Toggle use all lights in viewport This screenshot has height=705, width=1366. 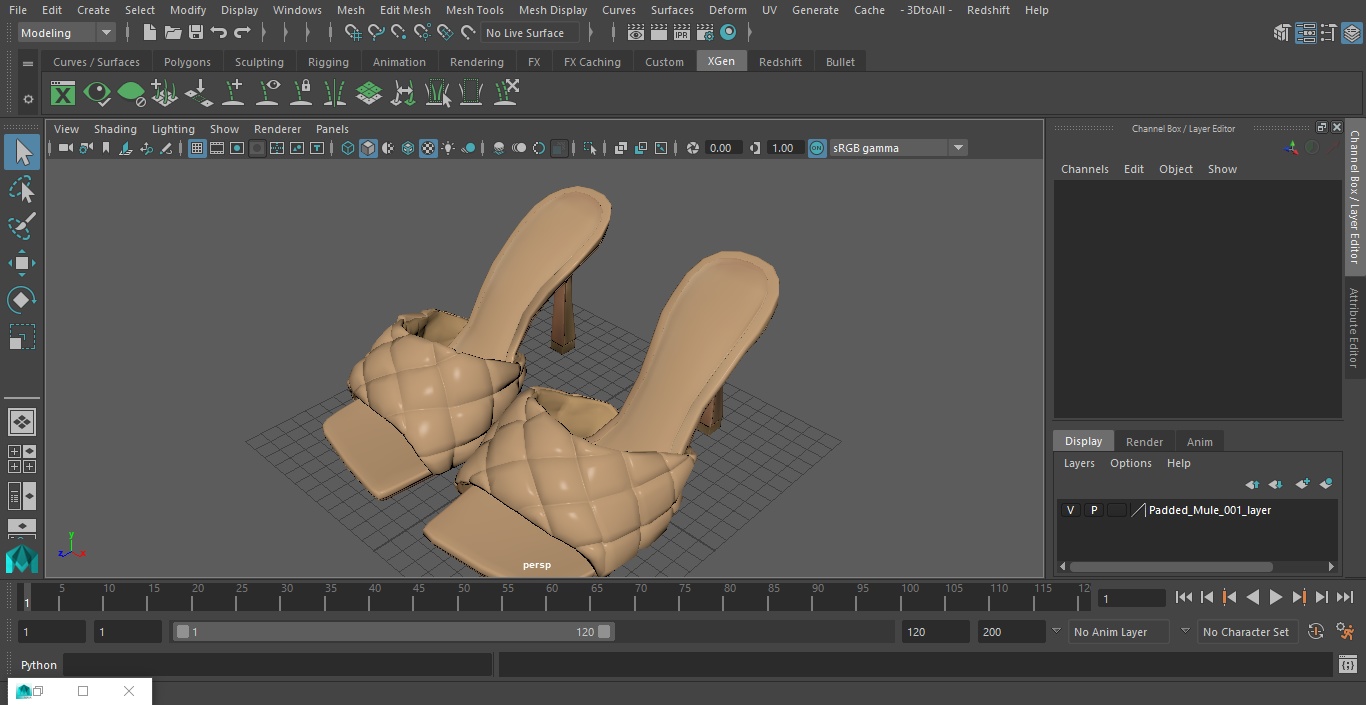tap(448, 148)
